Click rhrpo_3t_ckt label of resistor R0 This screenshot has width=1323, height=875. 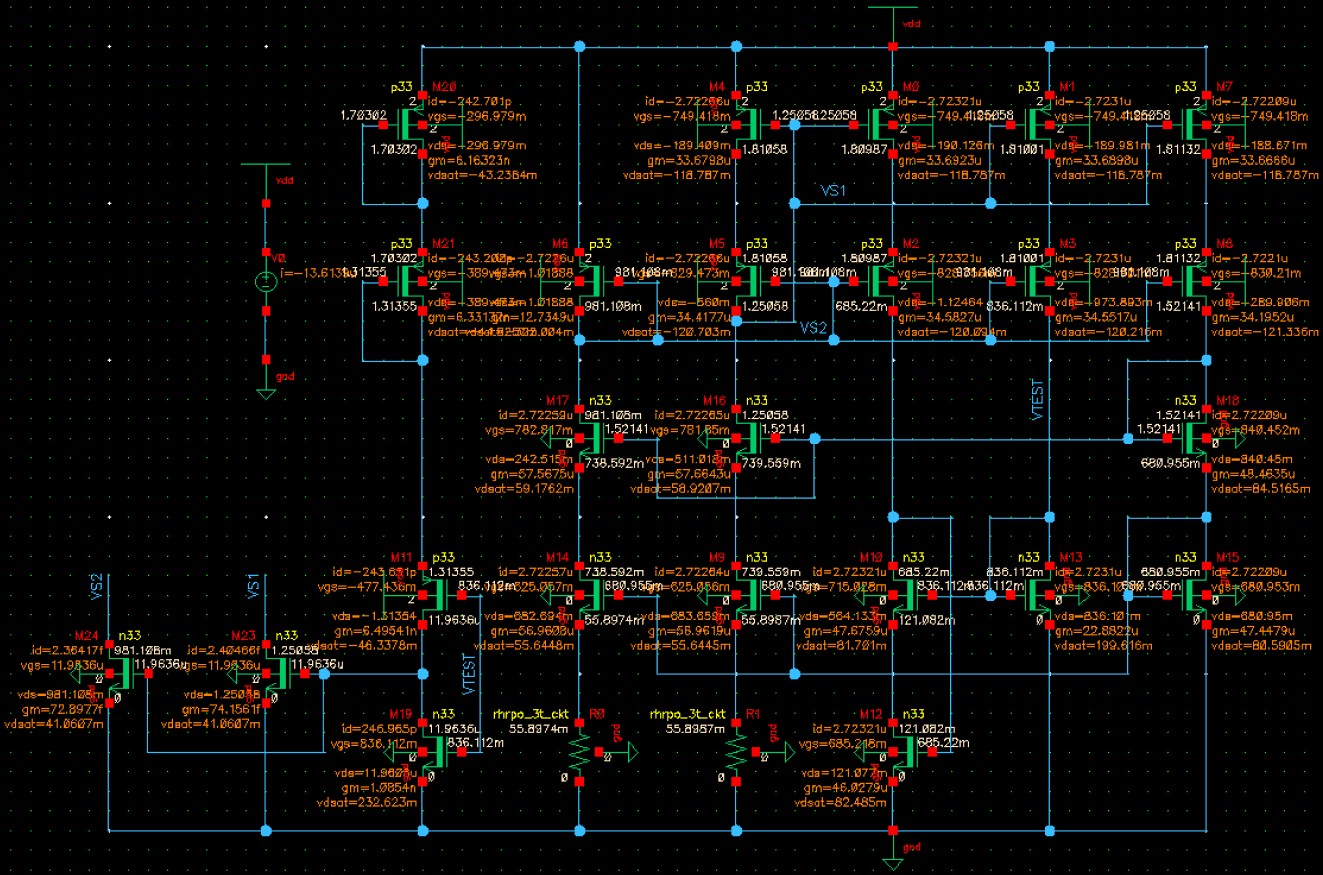pyautogui.click(x=529, y=715)
